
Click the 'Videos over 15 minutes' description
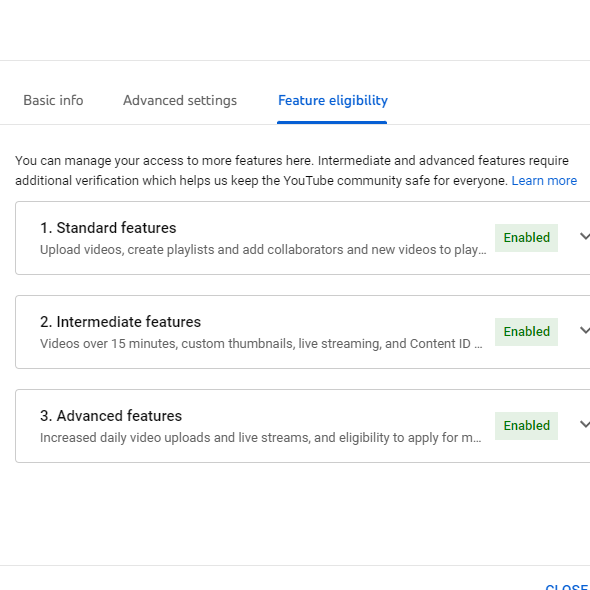click(x=261, y=344)
